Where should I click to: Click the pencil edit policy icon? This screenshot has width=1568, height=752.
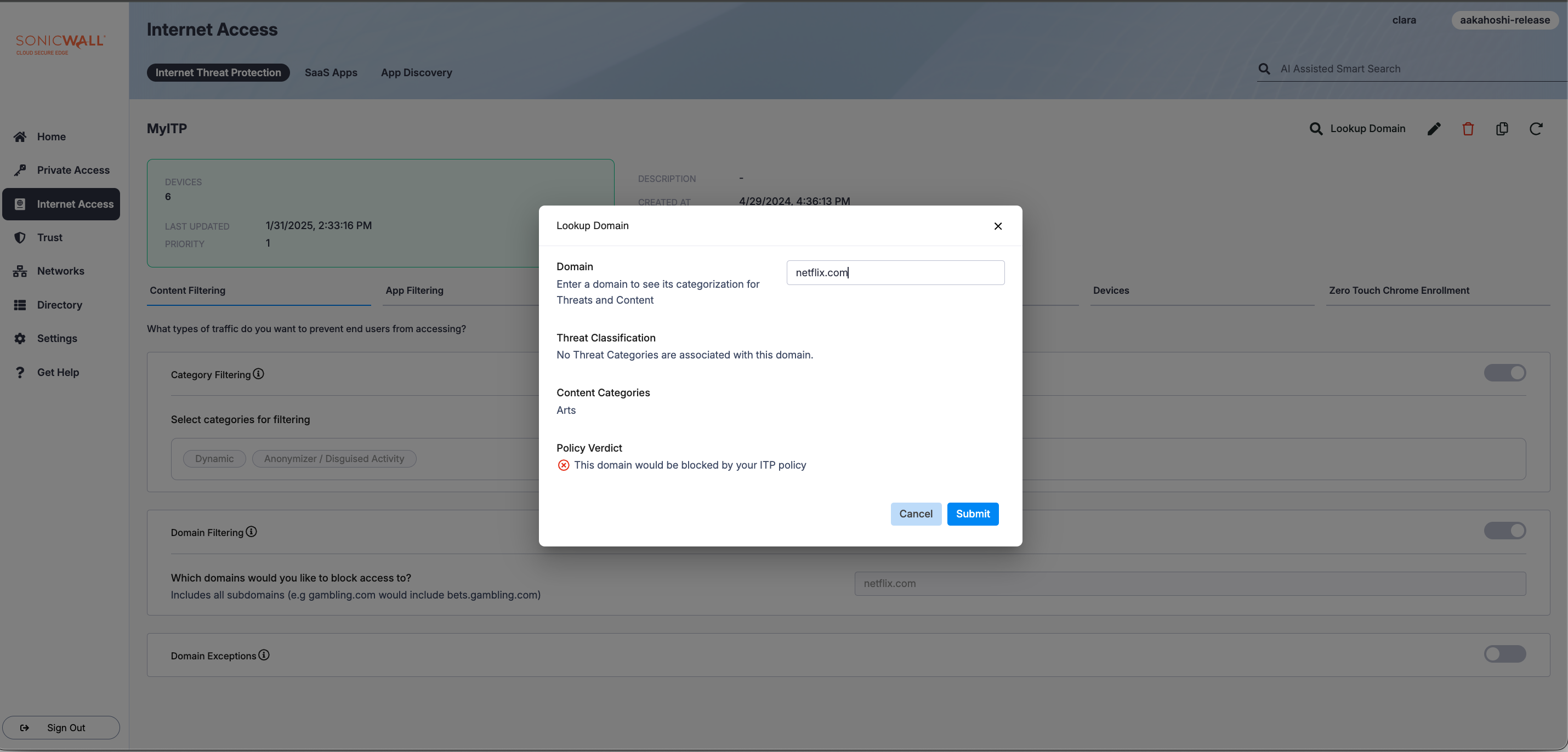[x=1434, y=128]
